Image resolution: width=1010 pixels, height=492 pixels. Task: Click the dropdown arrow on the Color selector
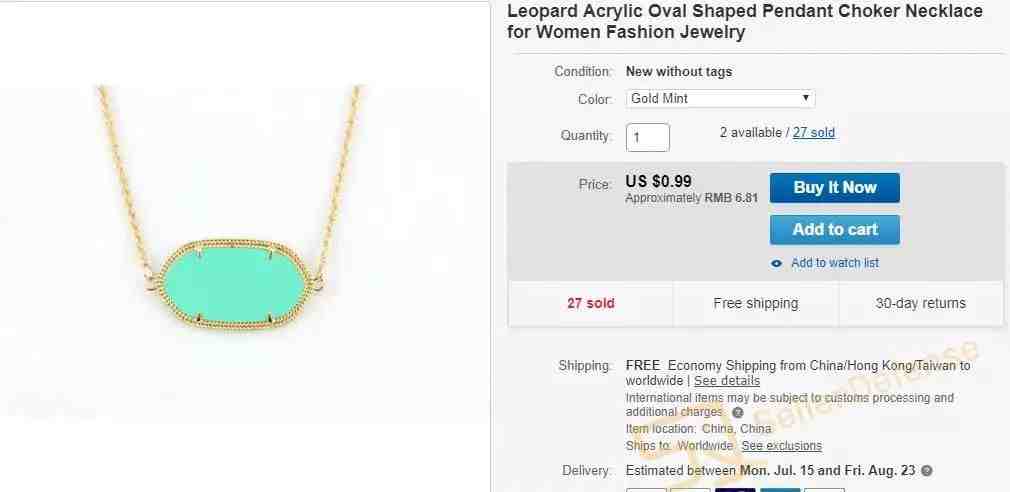coord(805,98)
